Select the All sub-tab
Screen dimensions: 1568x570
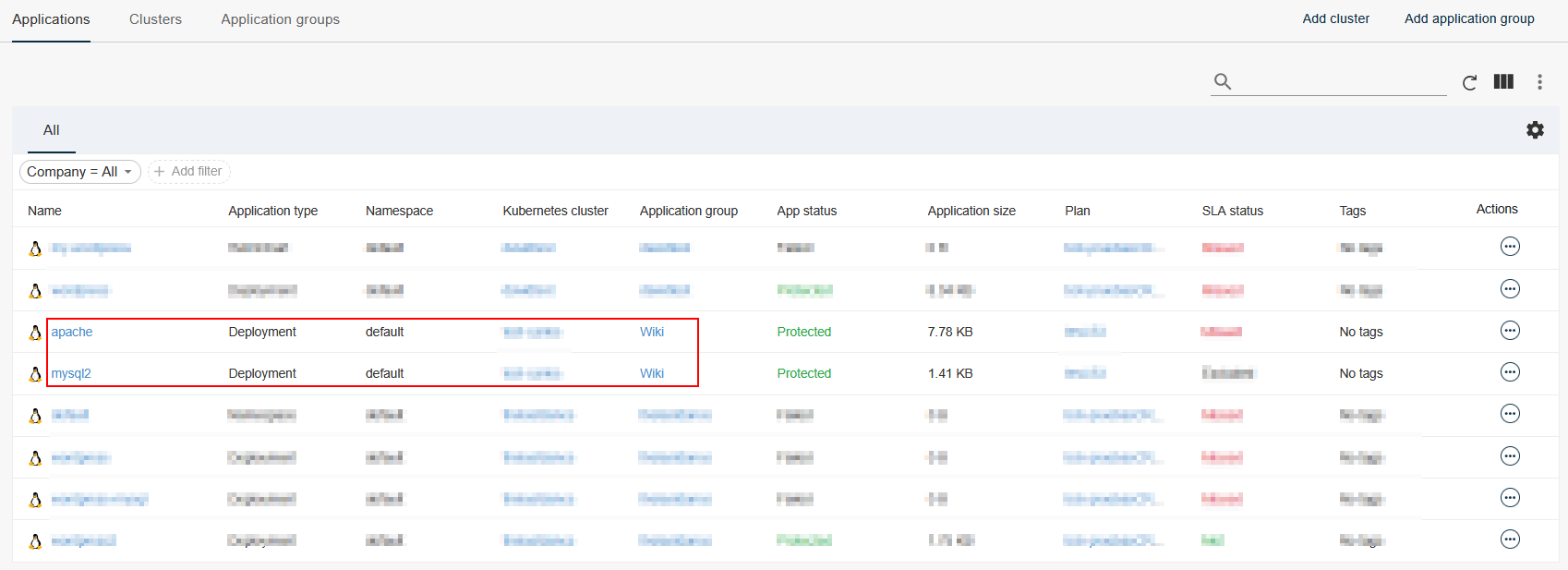tap(51, 130)
